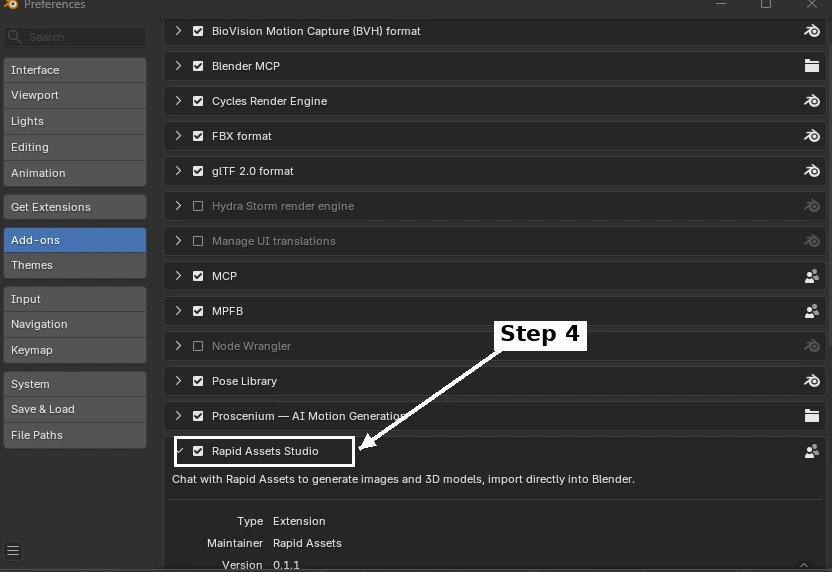This screenshot has height=572, width=832.
Task: Expand Manage UI translations details
Action: (x=178, y=241)
